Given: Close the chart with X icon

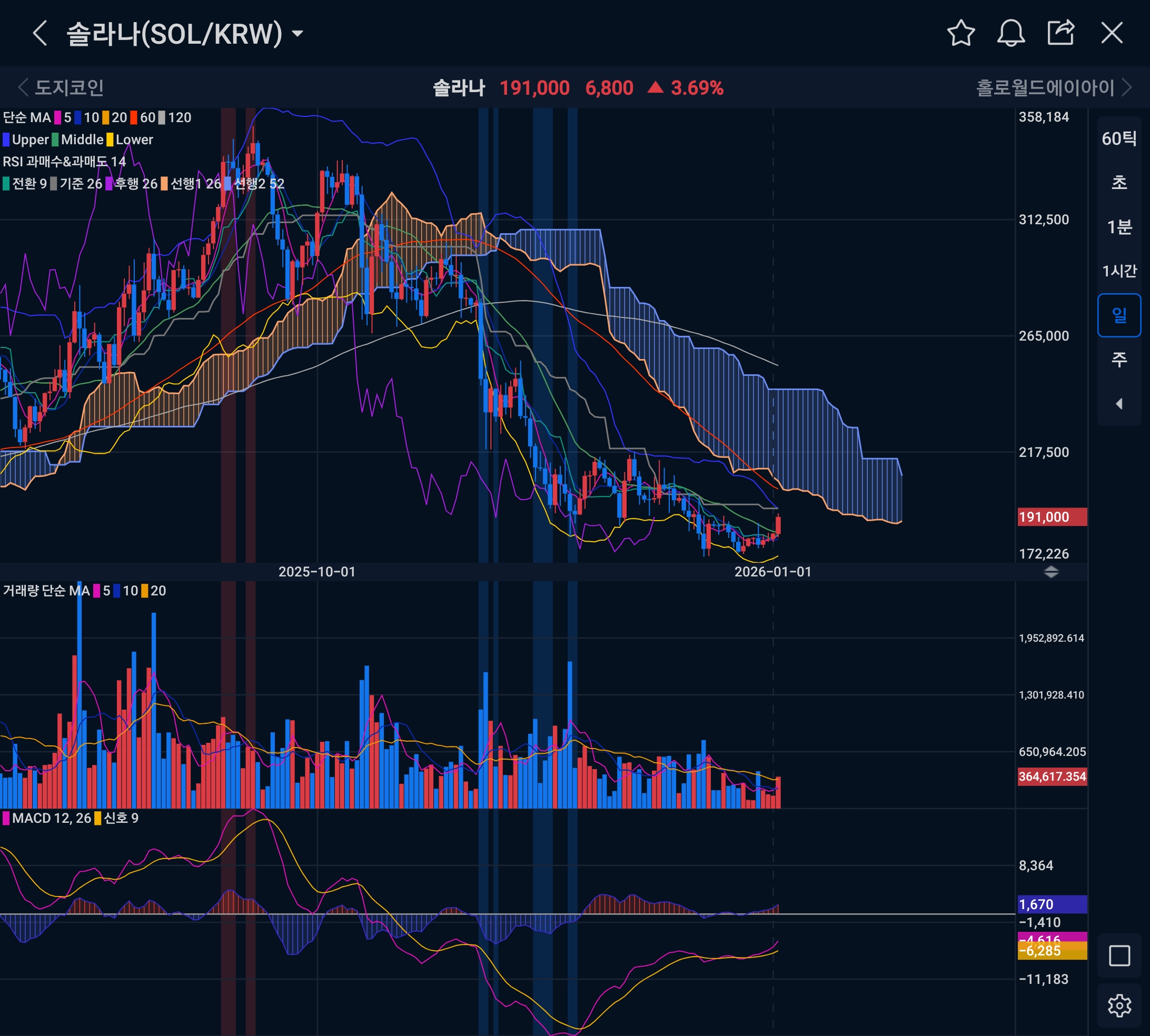Looking at the screenshot, I should (1111, 33).
